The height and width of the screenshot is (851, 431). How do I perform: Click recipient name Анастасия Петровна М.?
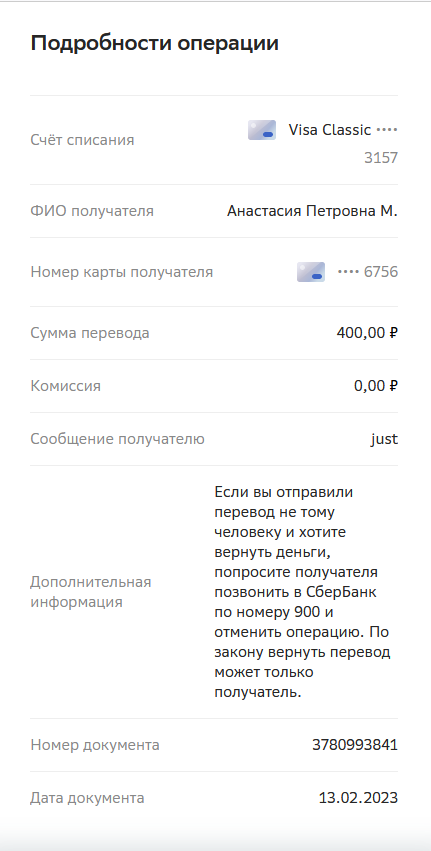pos(312,211)
